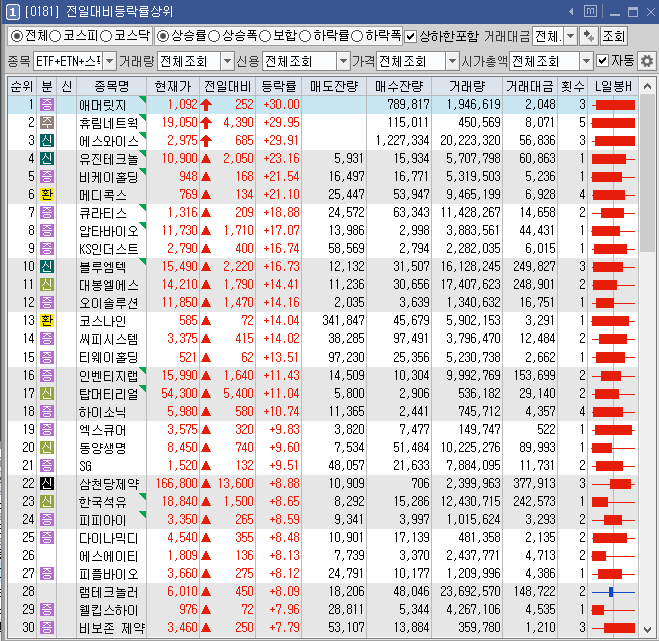Sort by 등락률 column header
The width and height of the screenshot is (659, 641).
point(278,86)
